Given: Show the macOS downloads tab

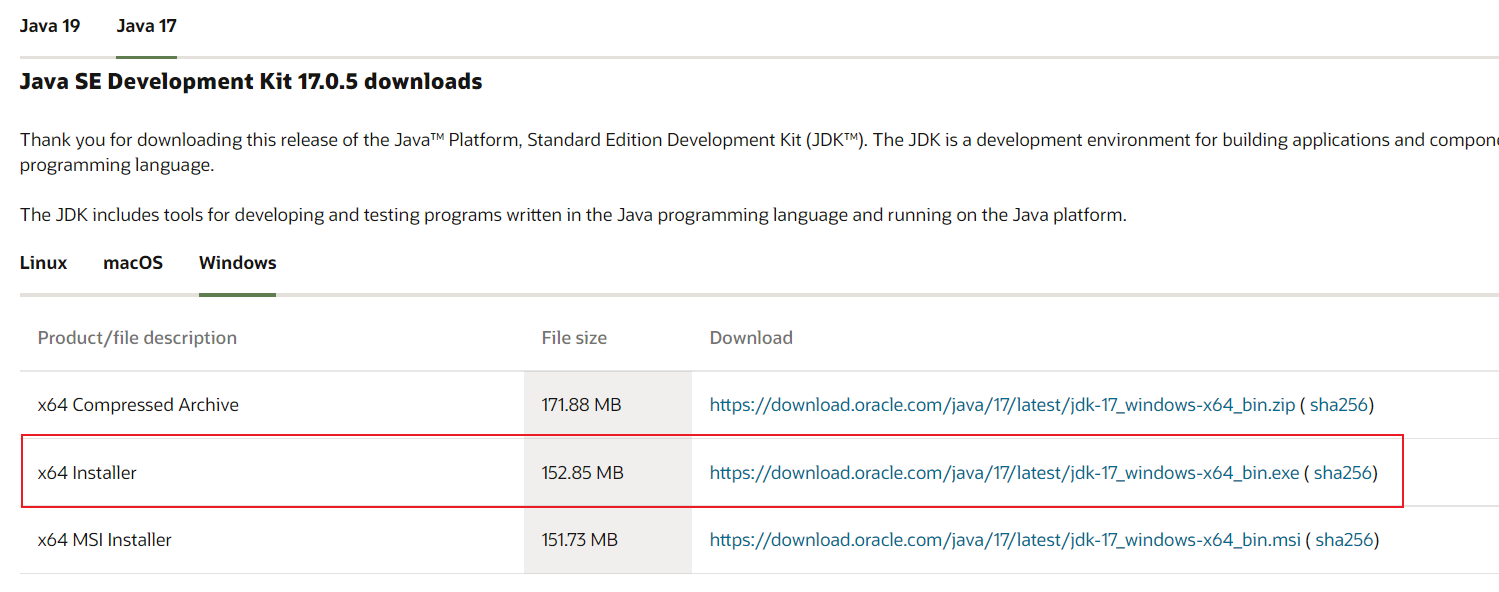Looking at the screenshot, I should 133,263.
